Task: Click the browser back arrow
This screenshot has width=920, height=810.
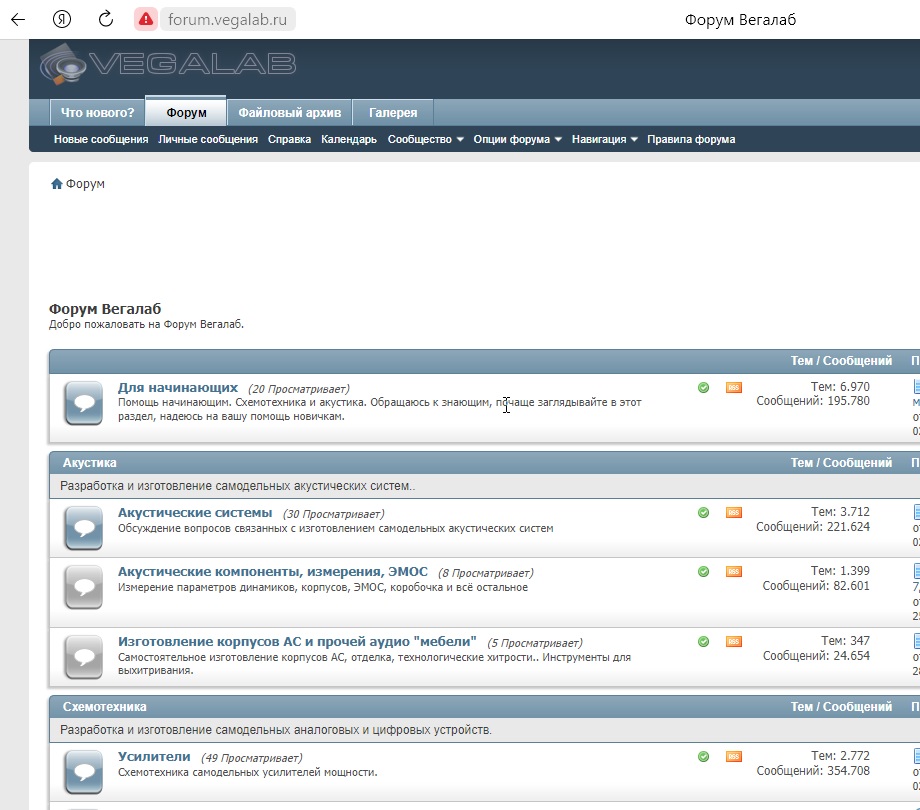Action: pyautogui.click(x=18, y=19)
